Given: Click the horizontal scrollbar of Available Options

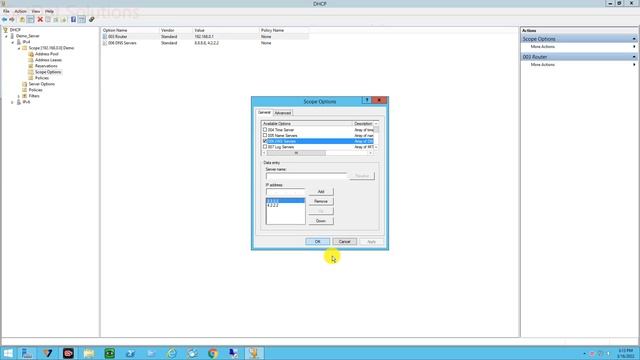Looking at the screenshot, I should [296, 153].
